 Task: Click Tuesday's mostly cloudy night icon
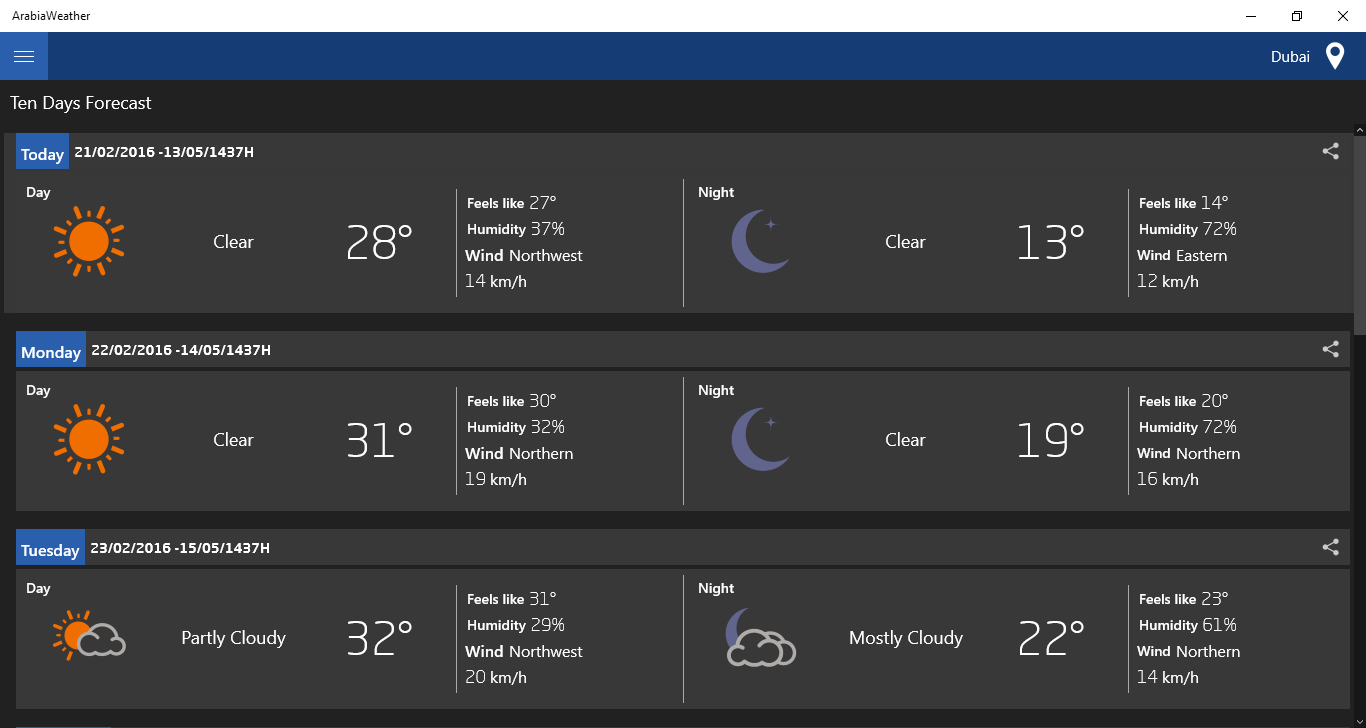pos(760,637)
